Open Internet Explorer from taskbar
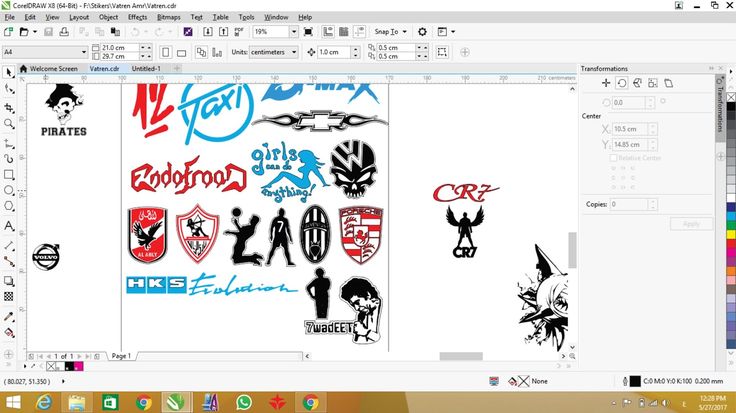The image size is (736, 413). (x=44, y=403)
